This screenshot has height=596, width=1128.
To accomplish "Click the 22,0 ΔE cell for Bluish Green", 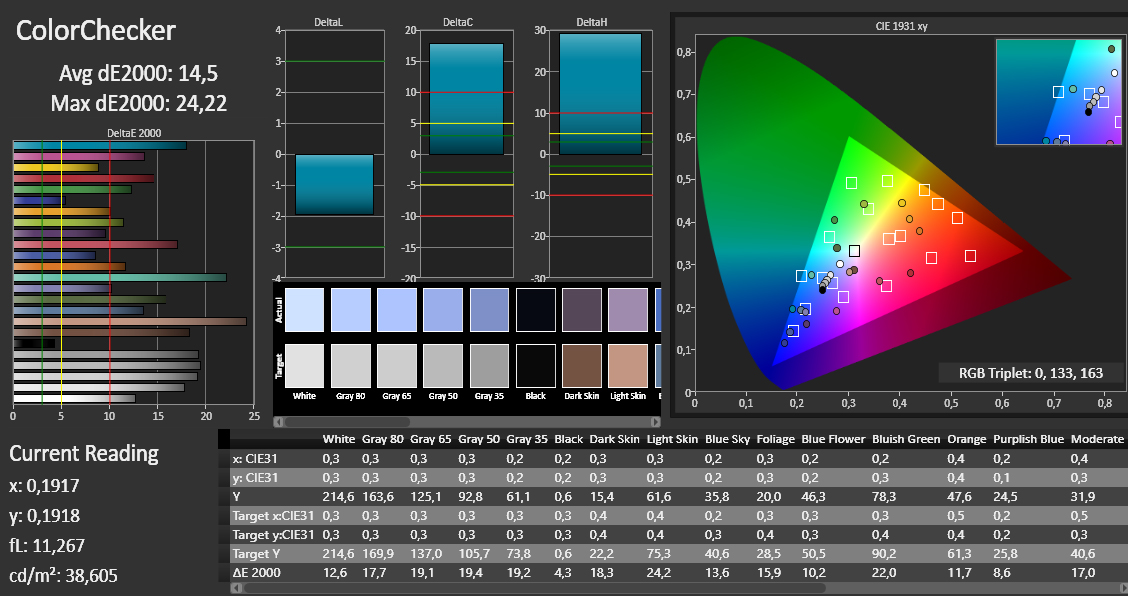I will click(x=884, y=573).
